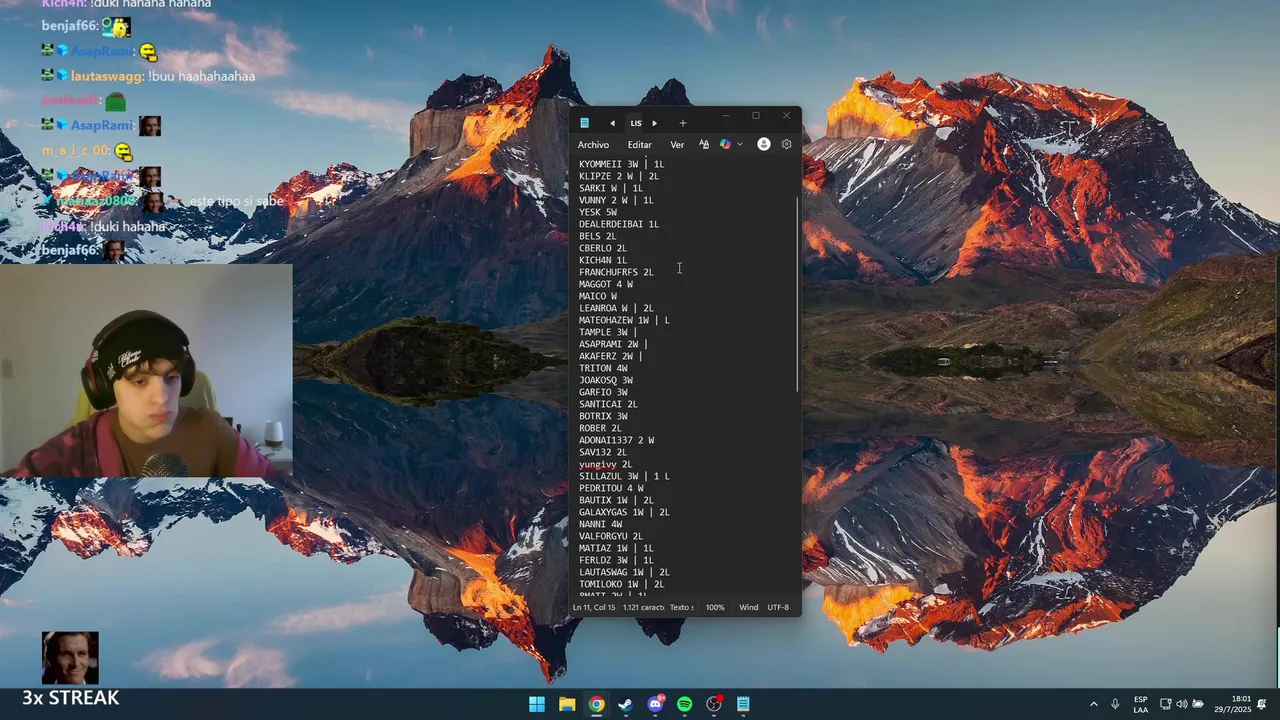The height and width of the screenshot is (720, 1280).
Task: Show hidden system tray icons
Action: [x=1093, y=704]
